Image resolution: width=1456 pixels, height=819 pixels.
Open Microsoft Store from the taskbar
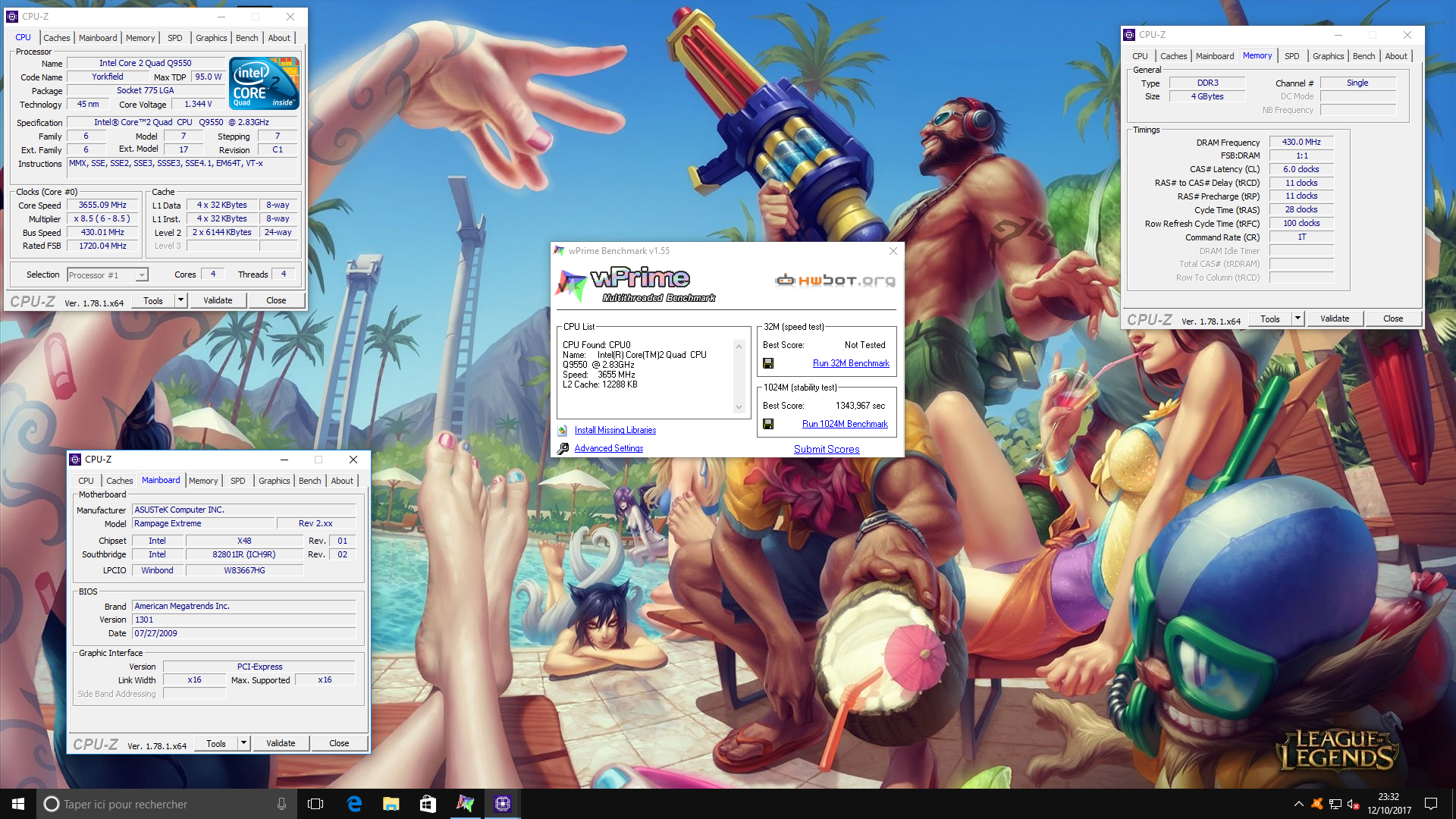(428, 804)
